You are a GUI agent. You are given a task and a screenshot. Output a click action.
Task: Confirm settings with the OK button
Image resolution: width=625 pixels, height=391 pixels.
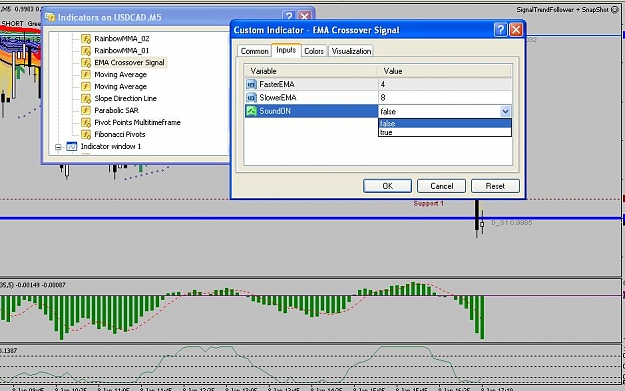[x=387, y=186]
